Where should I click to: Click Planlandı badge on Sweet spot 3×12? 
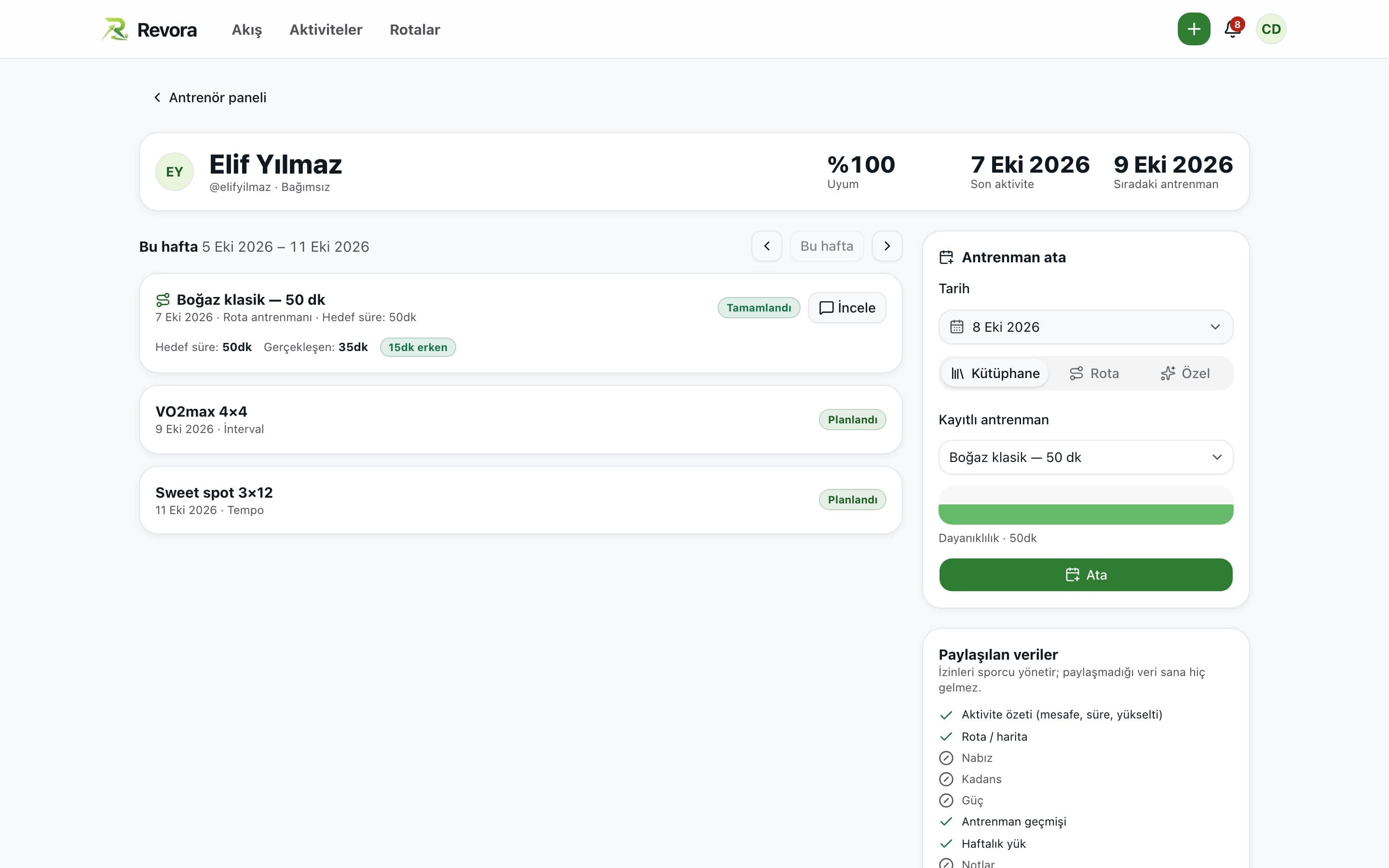click(x=852, y=500)
